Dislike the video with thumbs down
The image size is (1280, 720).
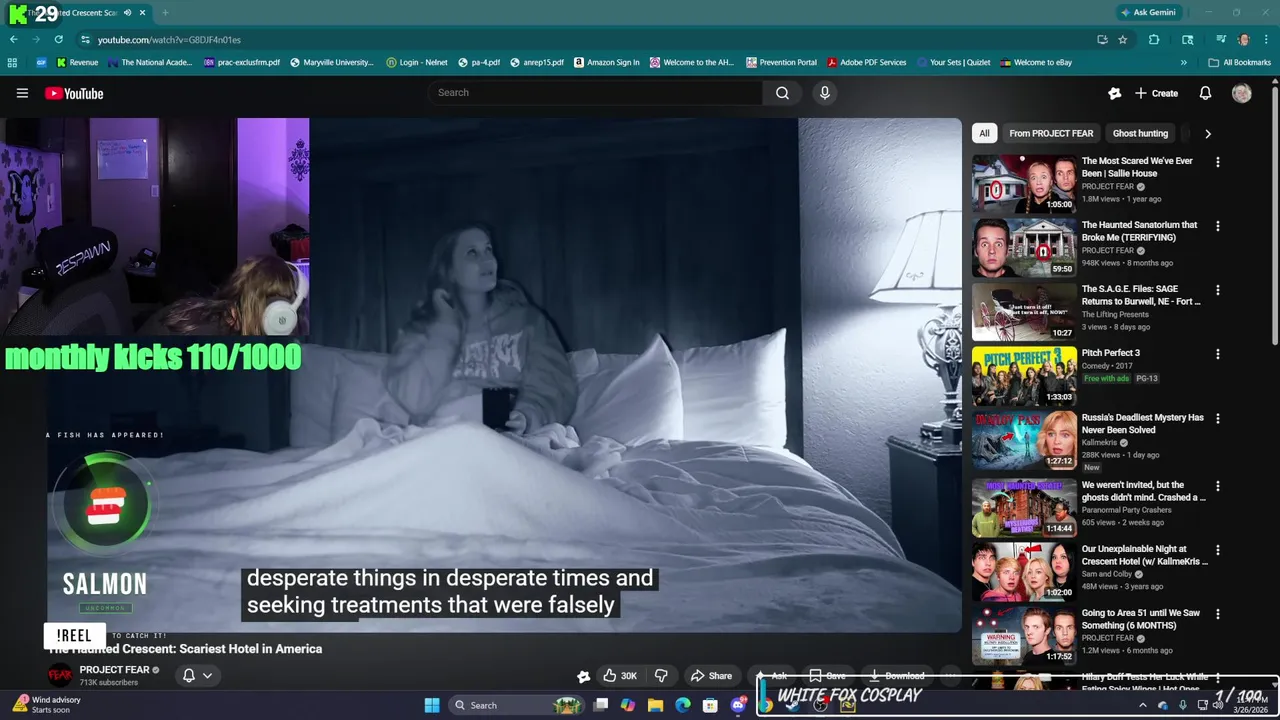click(x=661, y=675)
